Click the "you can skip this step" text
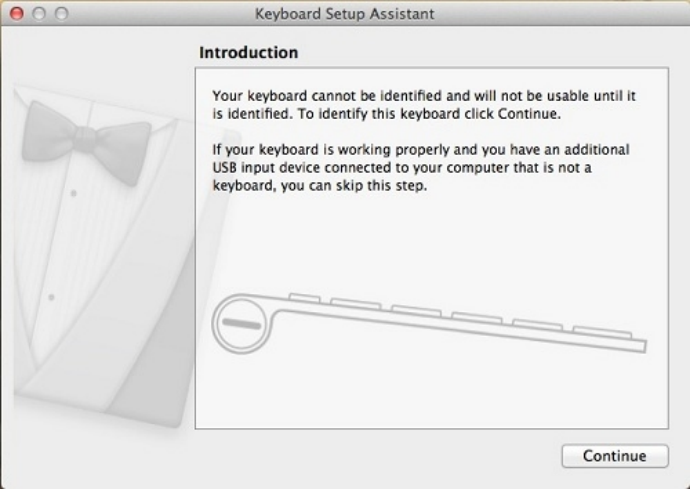This screenshot has width=690, height=489. (x=354, y=185)
